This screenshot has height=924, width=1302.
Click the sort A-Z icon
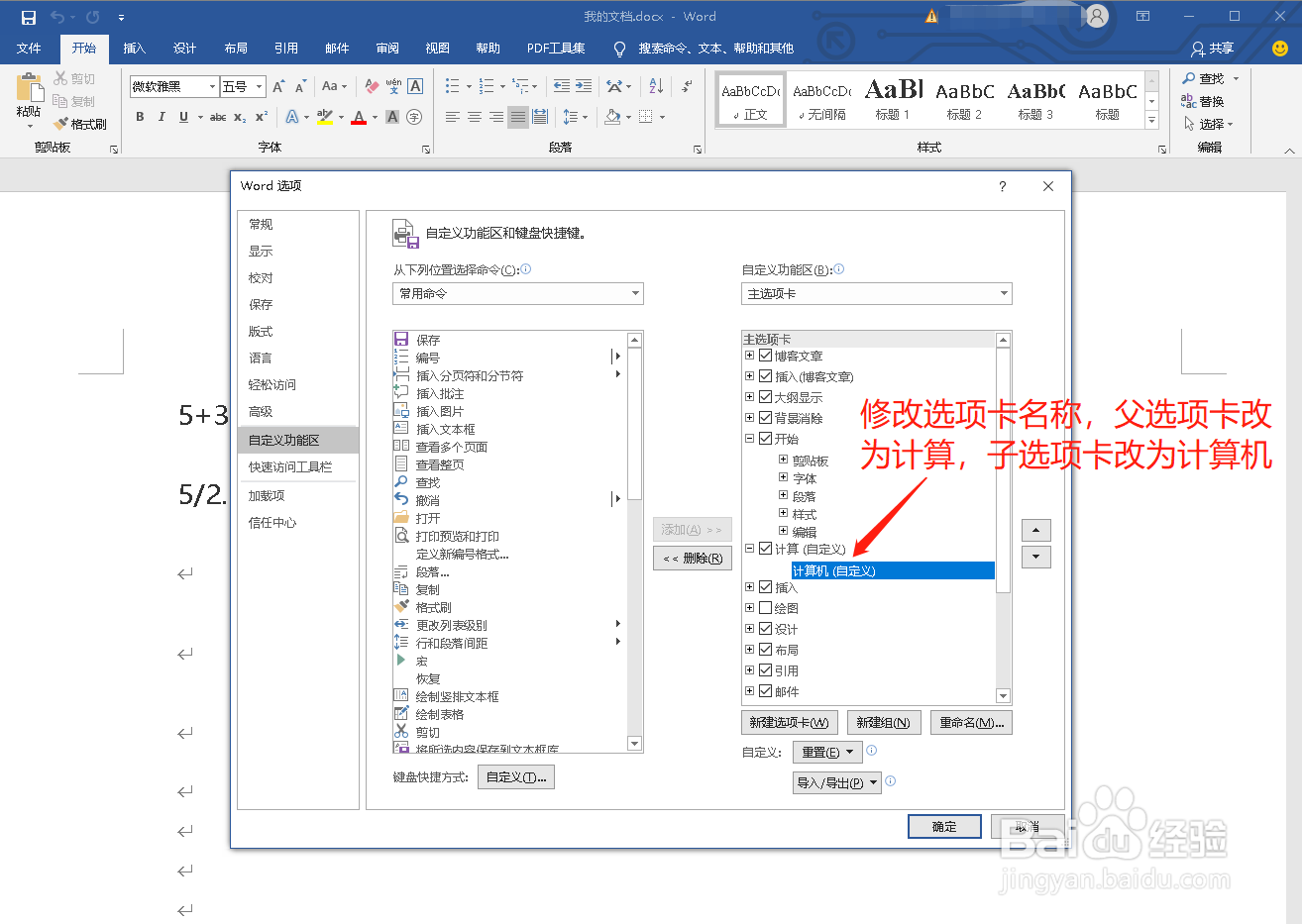[656, 86]
